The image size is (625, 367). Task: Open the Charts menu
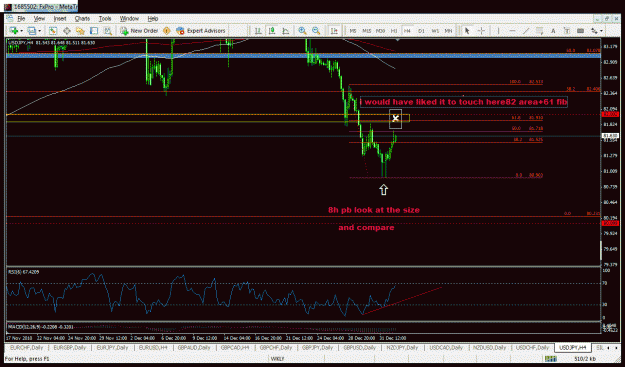click(82, 19)
